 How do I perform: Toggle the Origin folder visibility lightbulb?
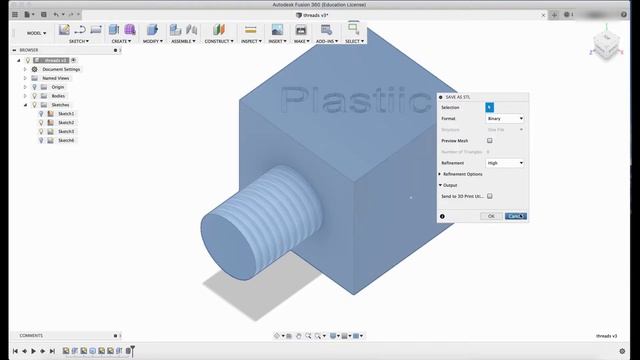[x=34, y=87]
